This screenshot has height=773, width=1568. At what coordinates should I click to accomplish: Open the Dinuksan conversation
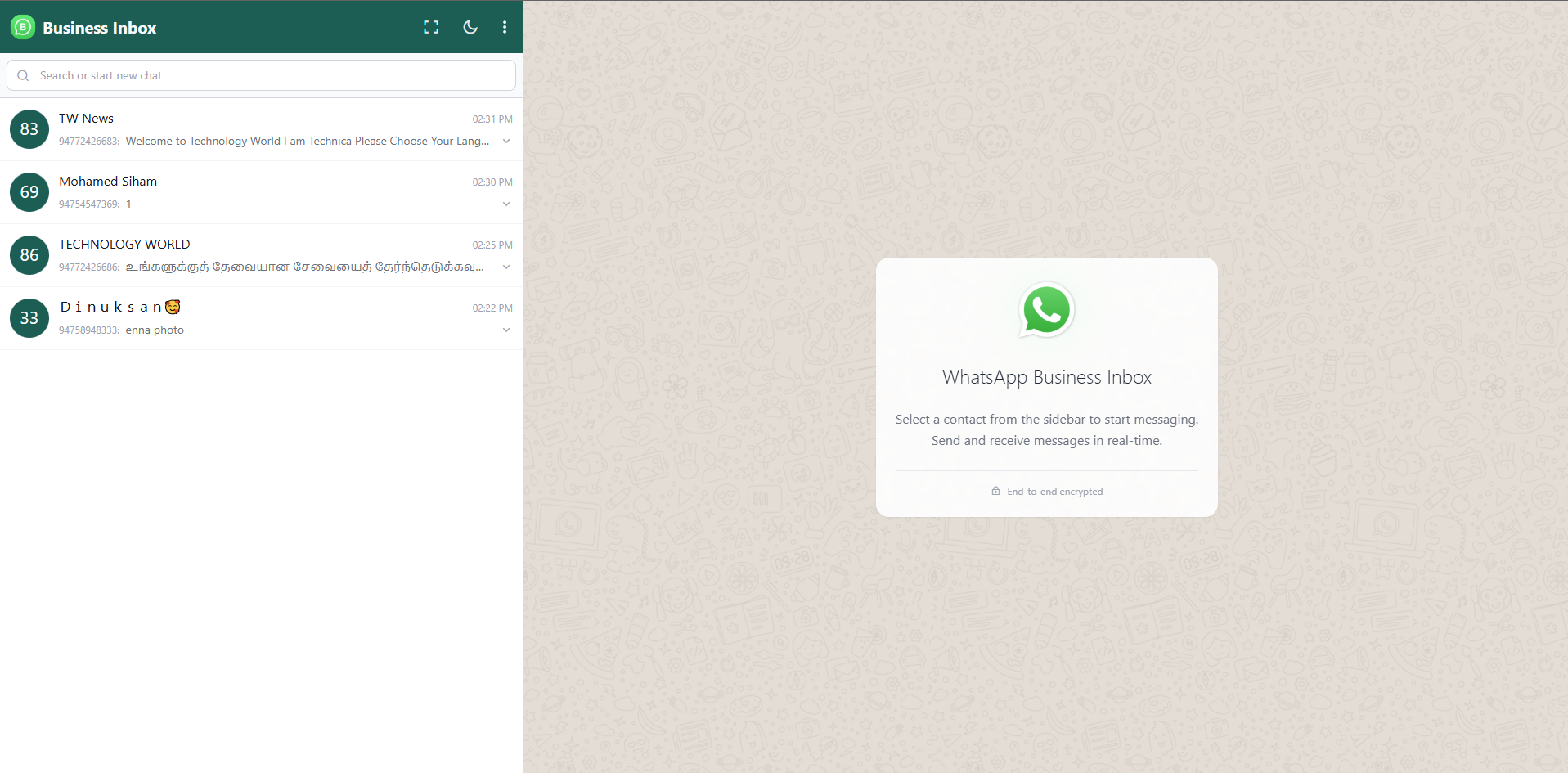coord(245,318)
